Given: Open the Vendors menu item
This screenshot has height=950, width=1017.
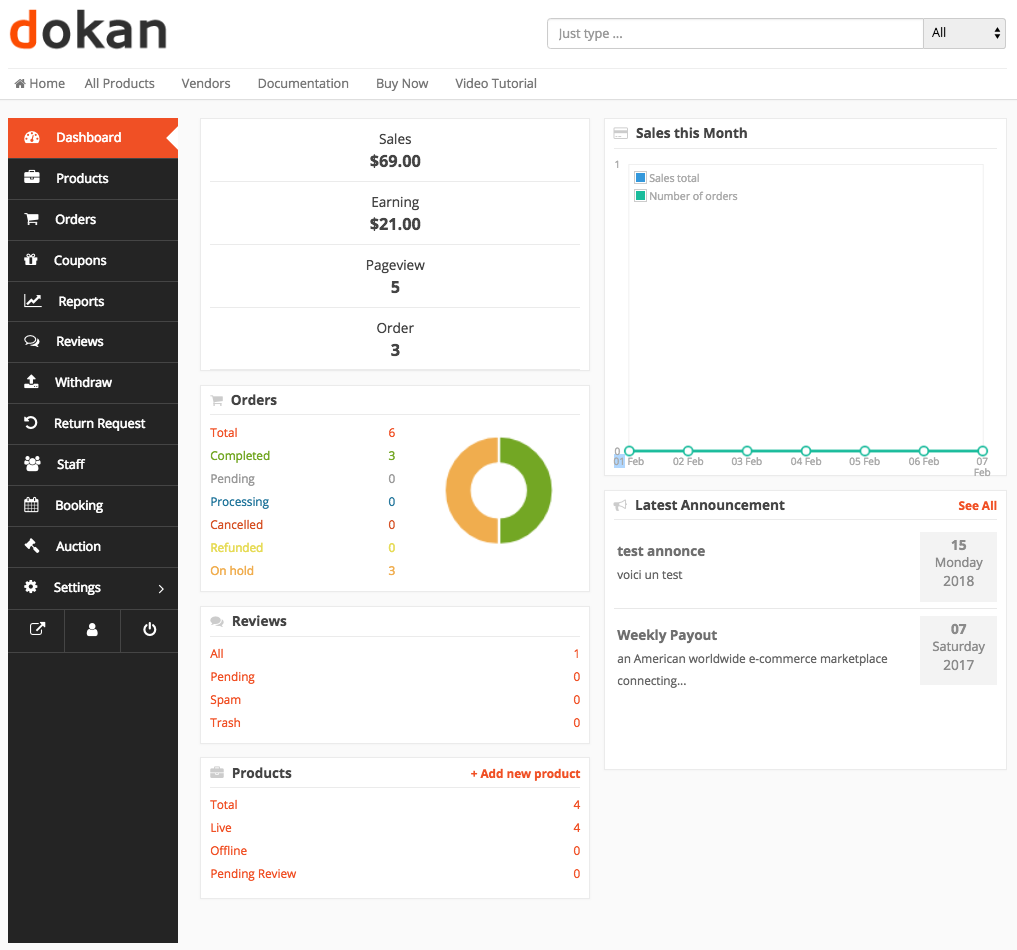Looking at the screenshot, I should click(x=206, y=83).
